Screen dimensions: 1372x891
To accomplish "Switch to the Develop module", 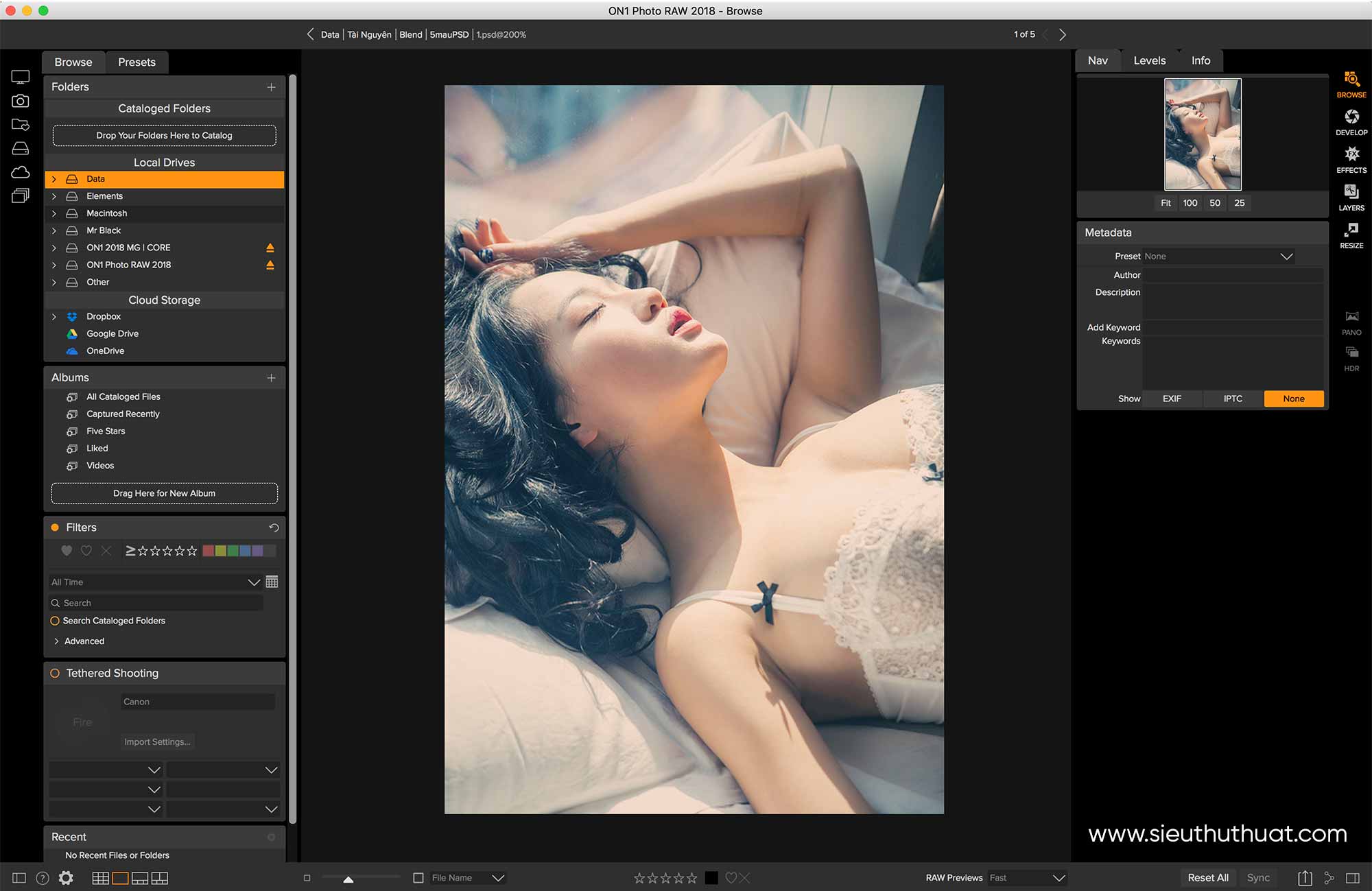I will pos(1351,122).
